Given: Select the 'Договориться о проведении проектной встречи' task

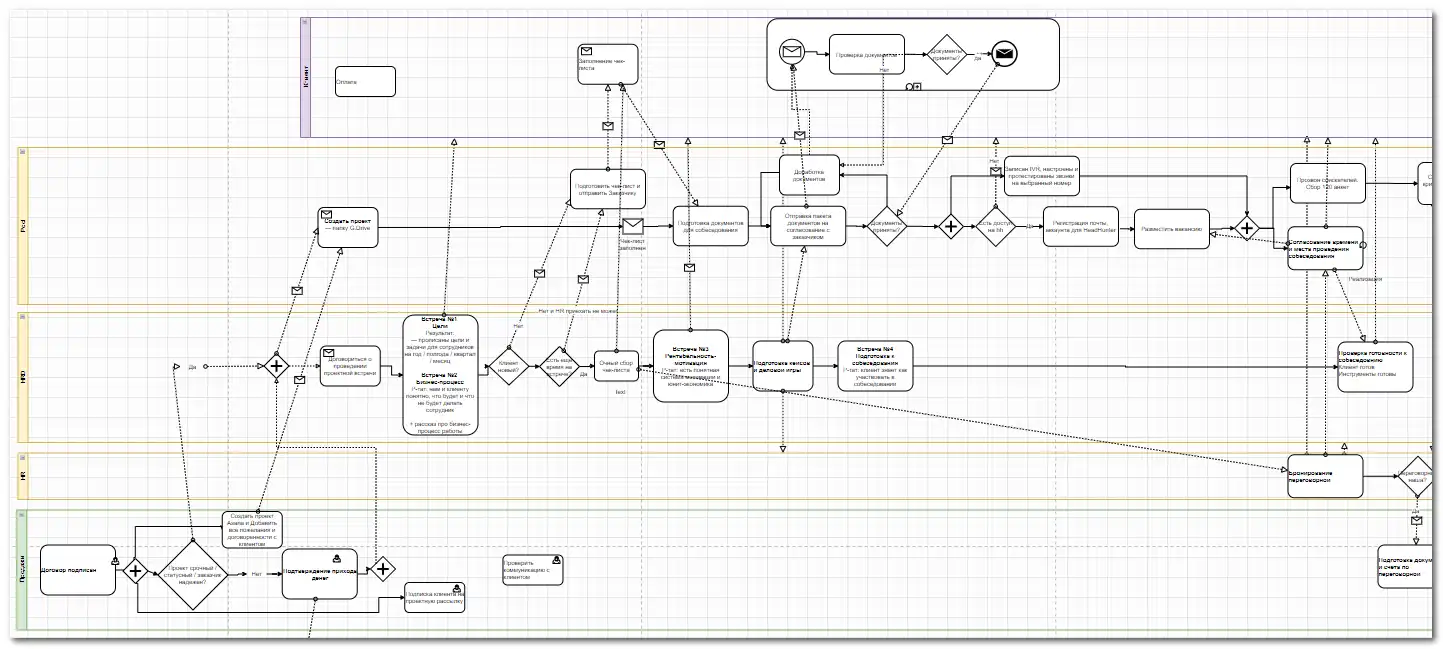Looking at the screenshot, I should pos(351,367).
